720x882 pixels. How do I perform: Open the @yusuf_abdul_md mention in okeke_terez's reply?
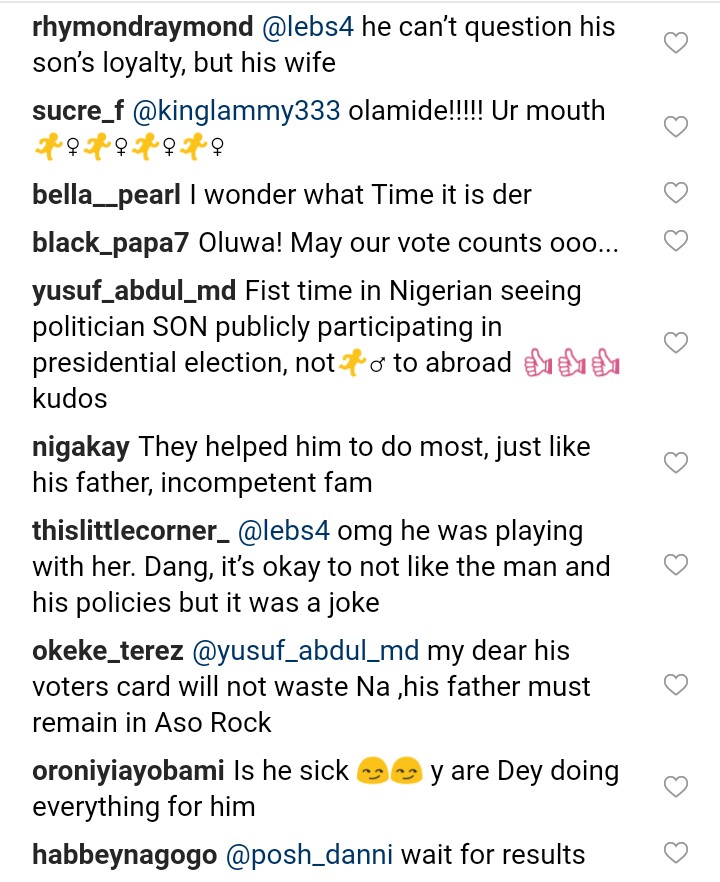(x=305, y=651)
